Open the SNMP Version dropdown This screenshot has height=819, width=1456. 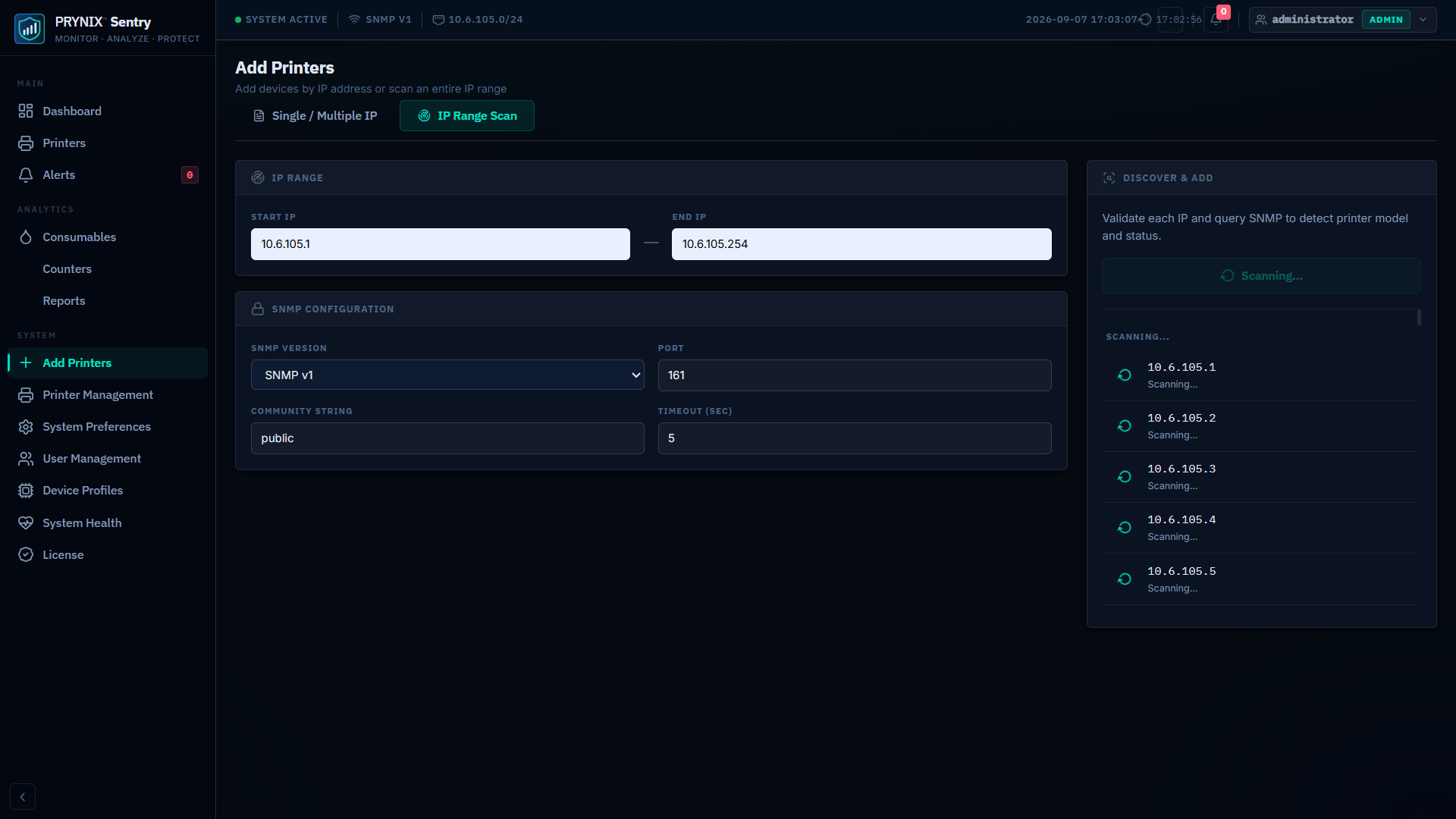pos(447,375)
